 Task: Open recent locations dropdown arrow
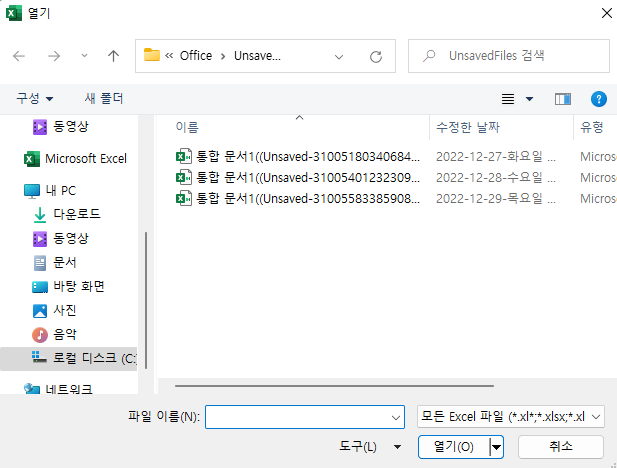click(x=84, y=55)
